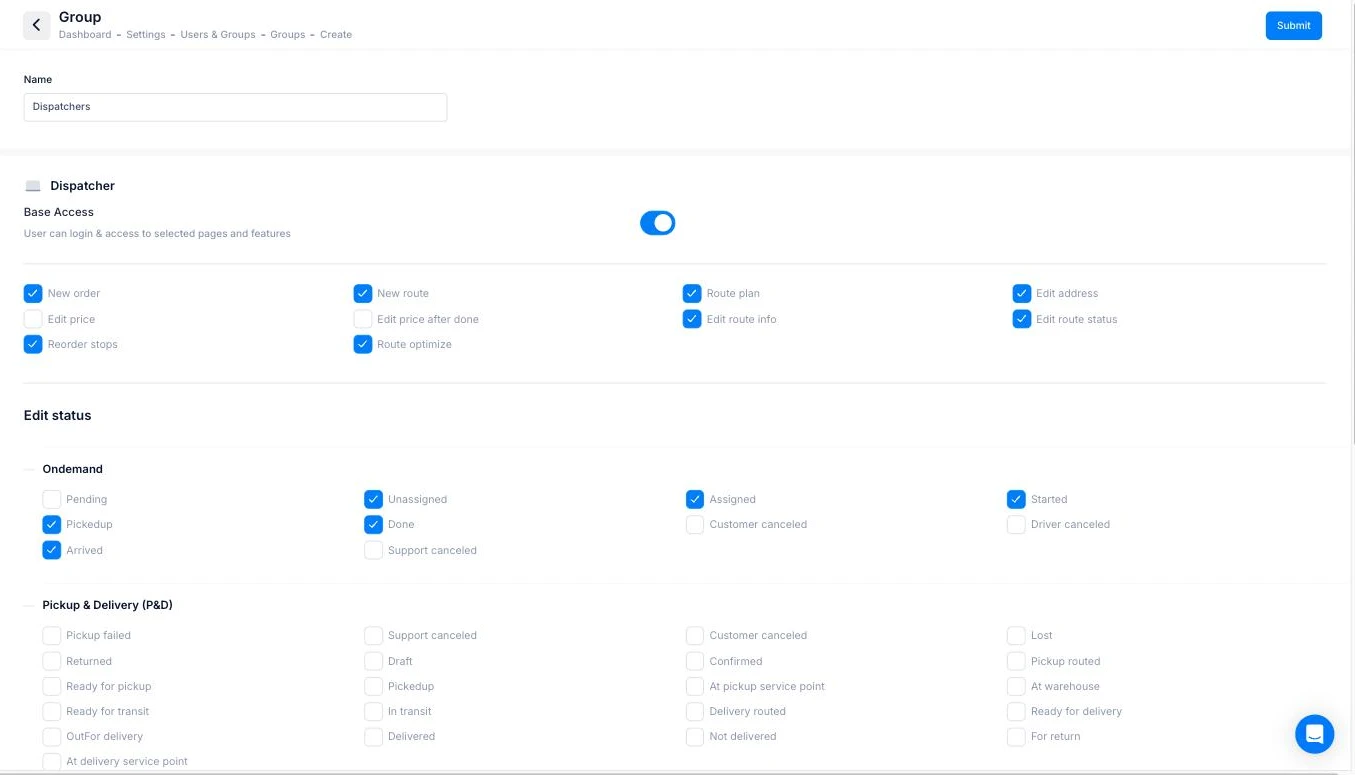This screenshot has width=1355, height=775.
Task: Uncheck the Route plan checkbox
Action: 692,293
